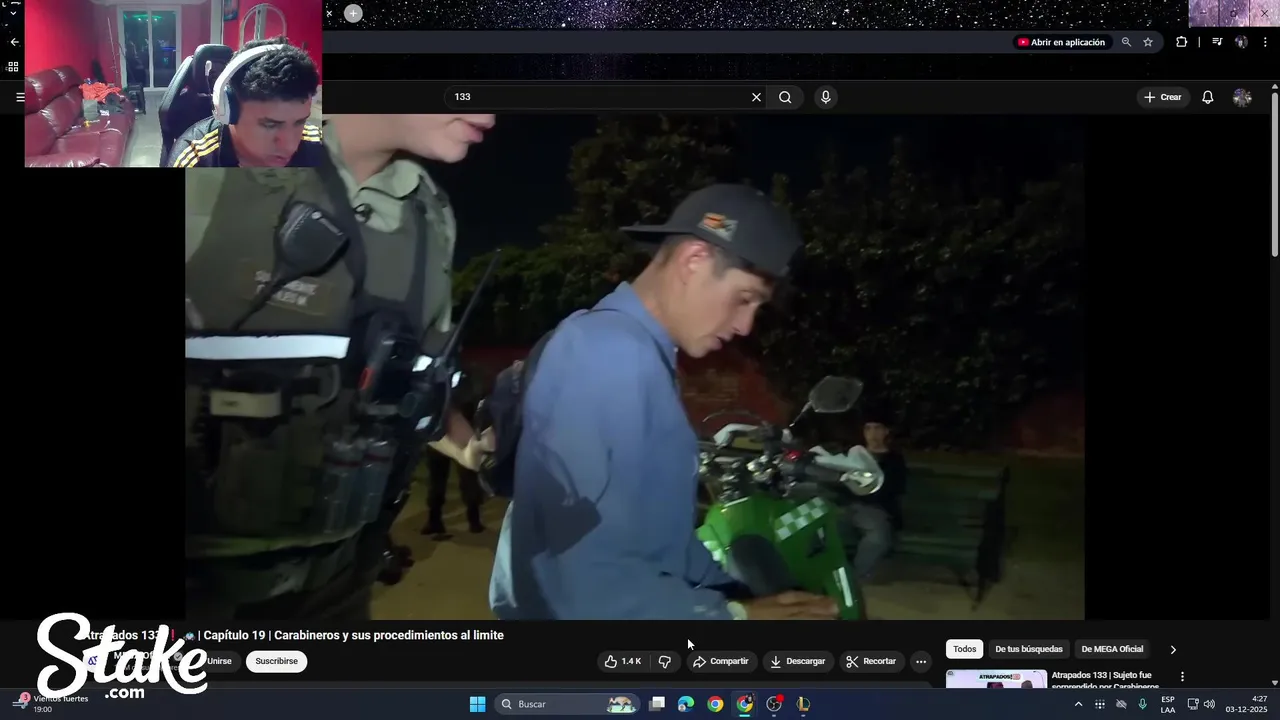Open Task View on the taskbar
1280x720 pixels.
(657, 704)
